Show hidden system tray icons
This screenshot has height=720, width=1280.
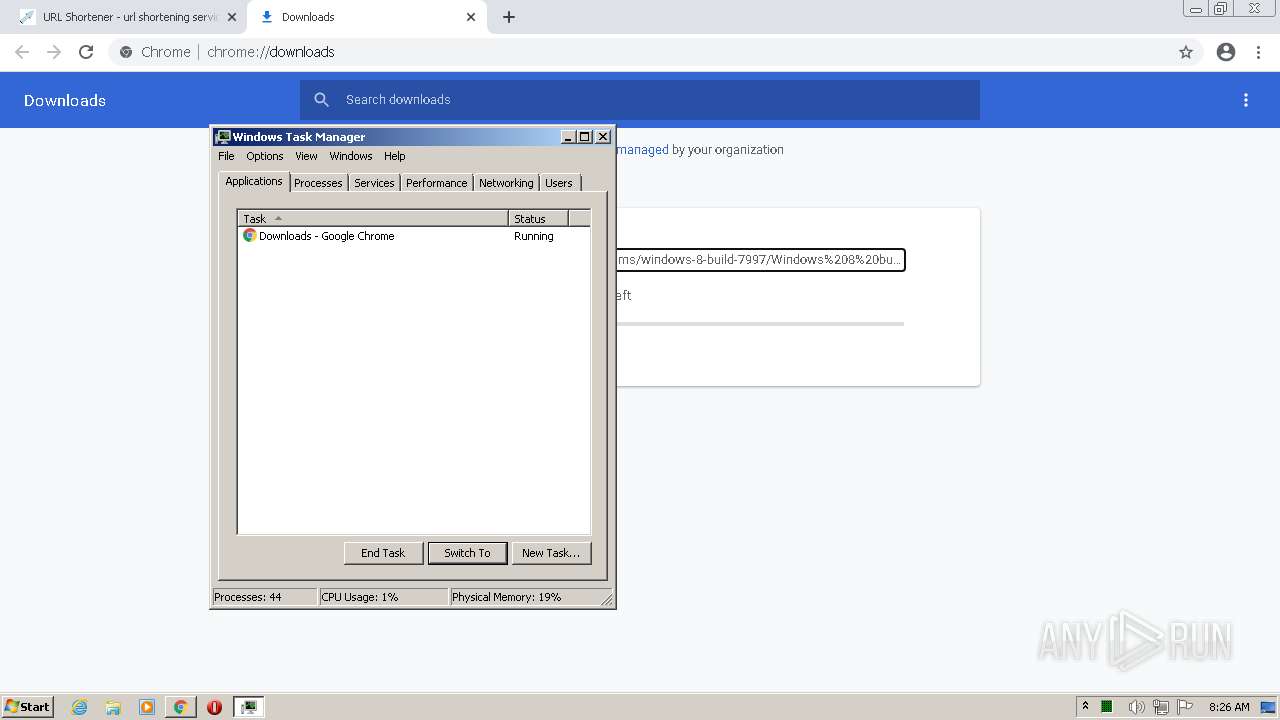pos(1085,706)
